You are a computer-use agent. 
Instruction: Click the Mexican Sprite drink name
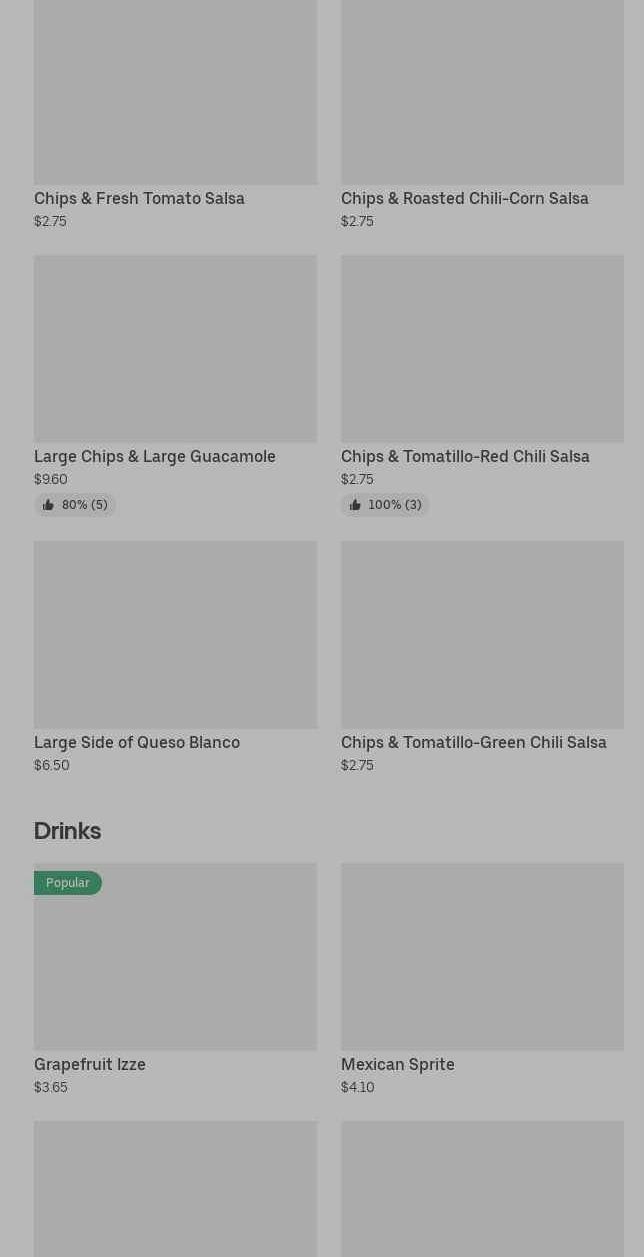(397, 1064)
